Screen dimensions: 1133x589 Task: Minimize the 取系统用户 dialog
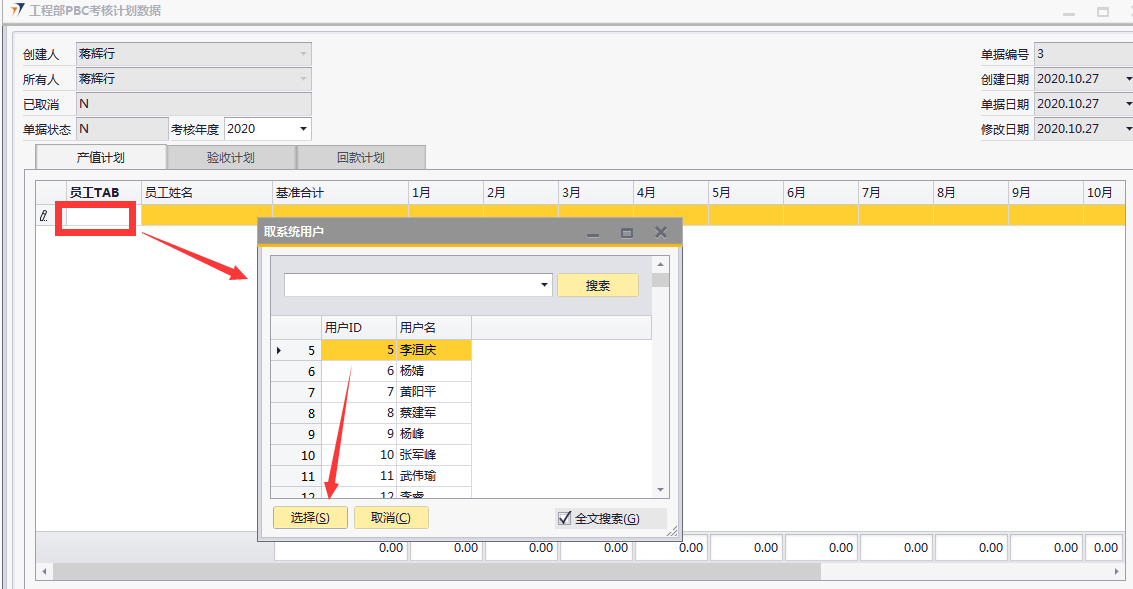[x=593, y=232]
